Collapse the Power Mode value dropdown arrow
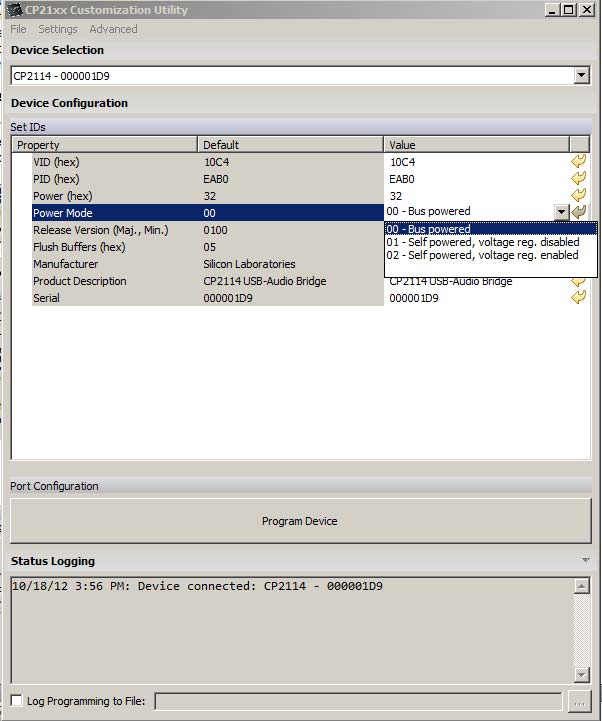 tap(561, 212)
